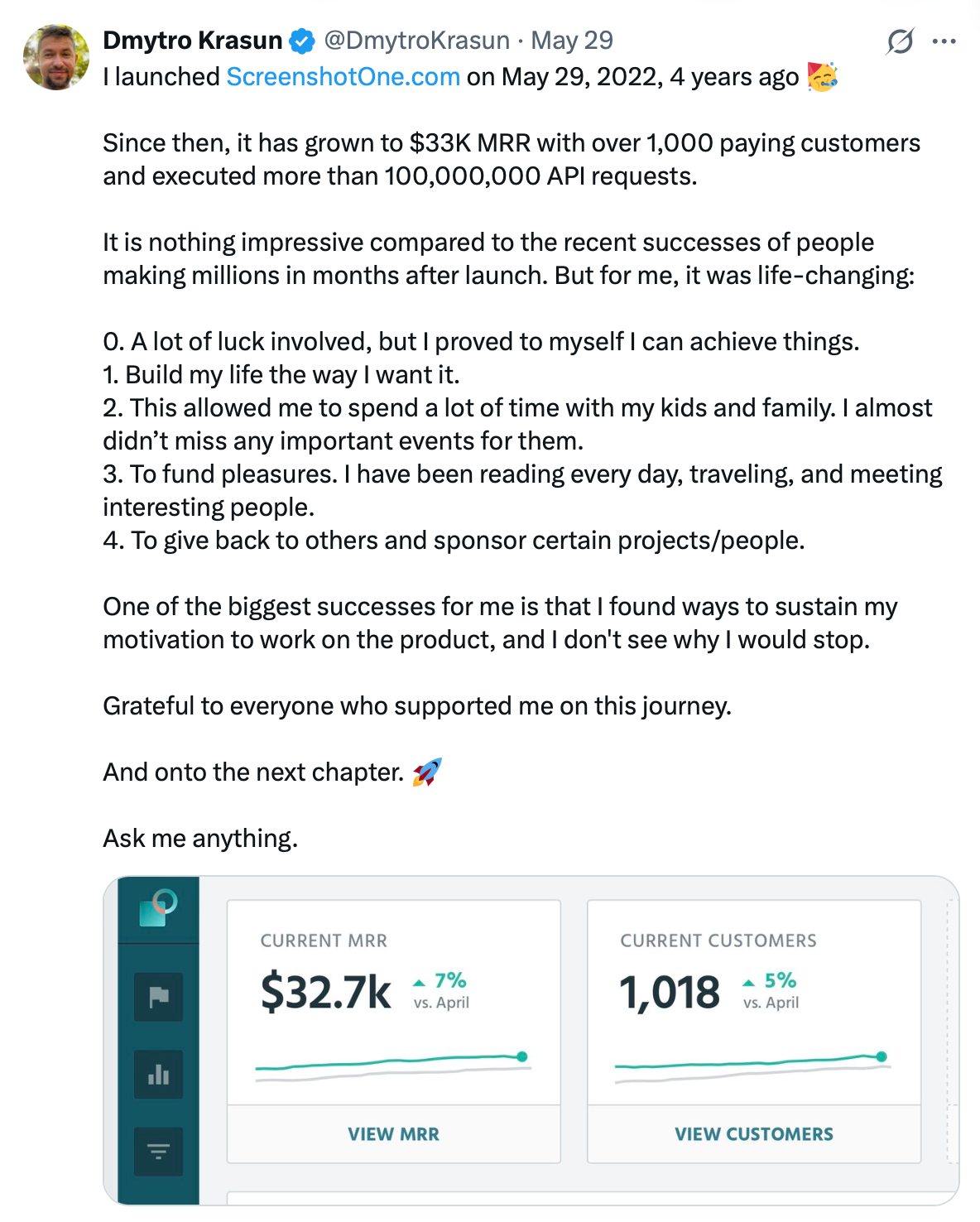This screenshot has width=980, height=1222.
Task: Click the blue verified badge
Action: [x=302, y=41]
